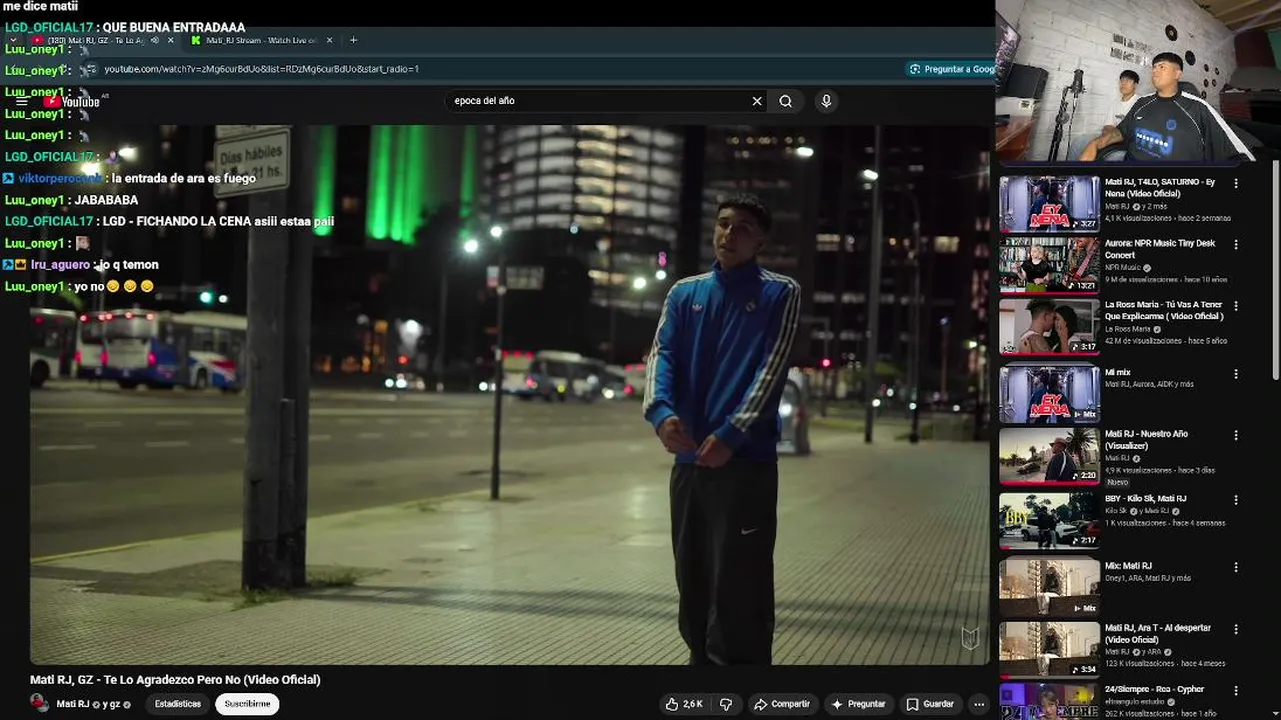Close the Mati_RJ Stream browser tab
The image size is (1281, 720).
(x=330, y=40)
